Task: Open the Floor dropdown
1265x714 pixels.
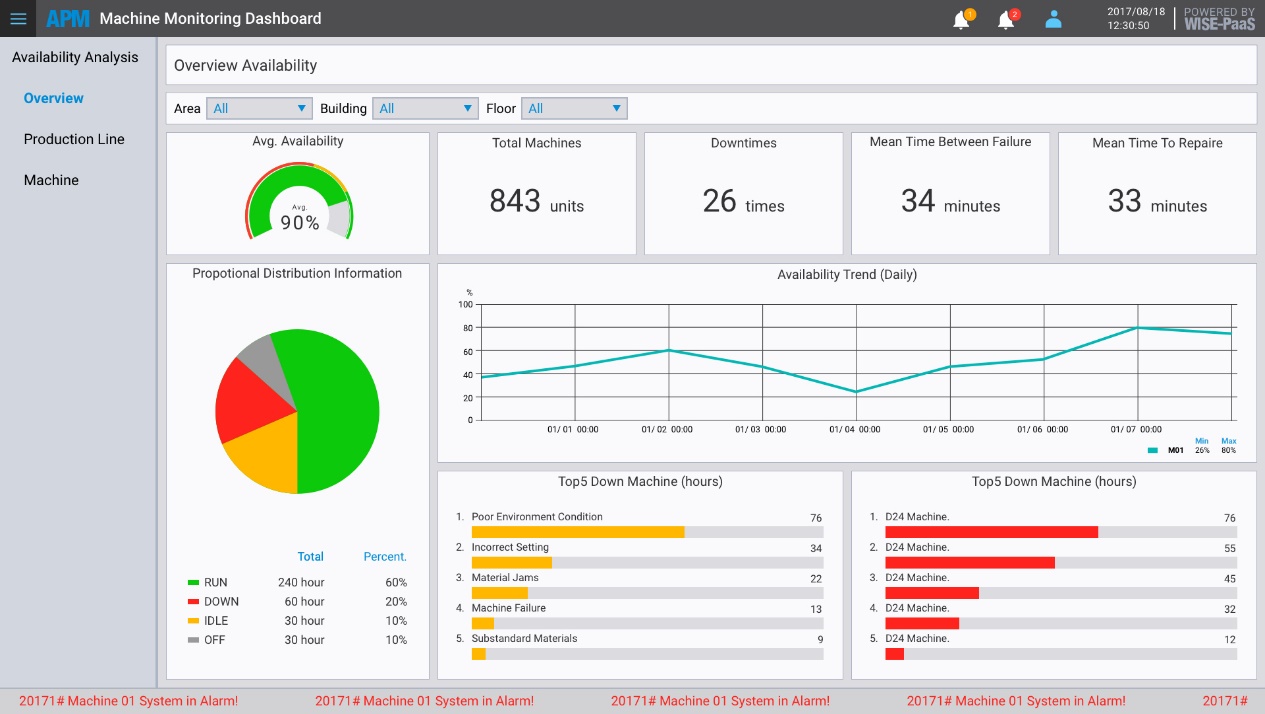Action: pyautogui.click(x=575, y=108)
